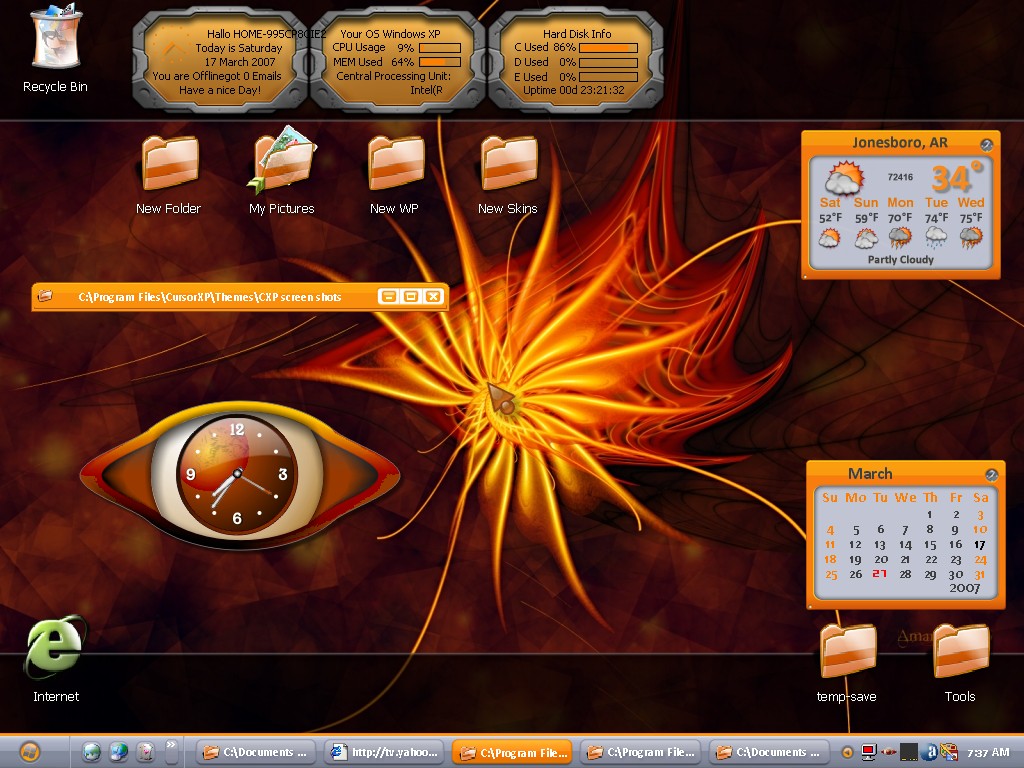Open the March calendar widget options button
This screenshot has height=768, width=1024.
[x=991, y=475]
